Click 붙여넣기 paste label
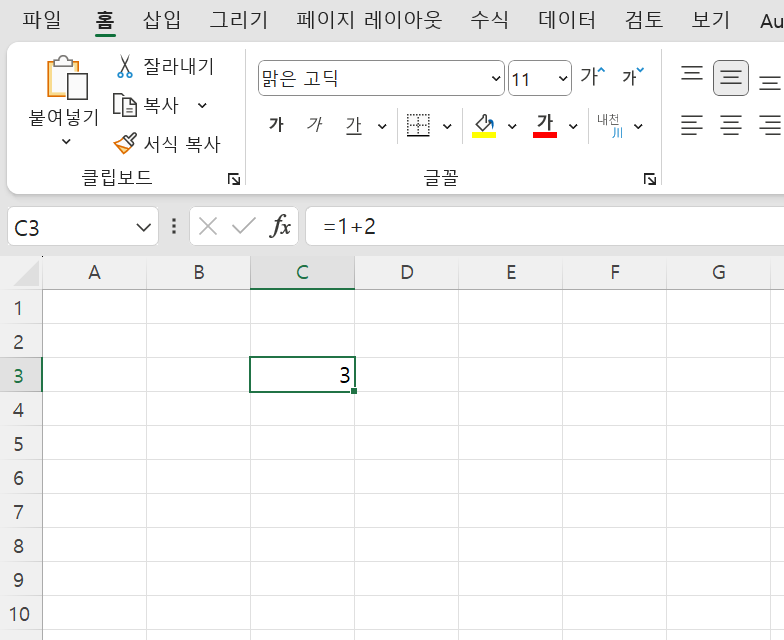This screenshot has width=784, height=640. [64, 118]
